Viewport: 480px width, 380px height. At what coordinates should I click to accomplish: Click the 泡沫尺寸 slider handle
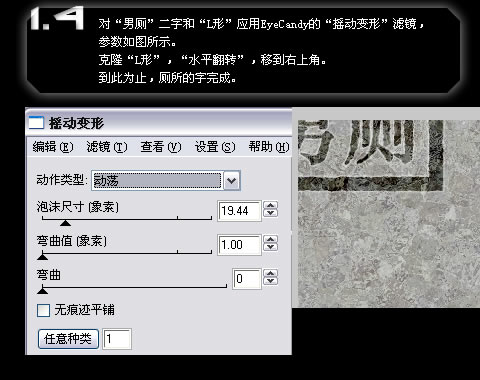click(x=65, y=223)
